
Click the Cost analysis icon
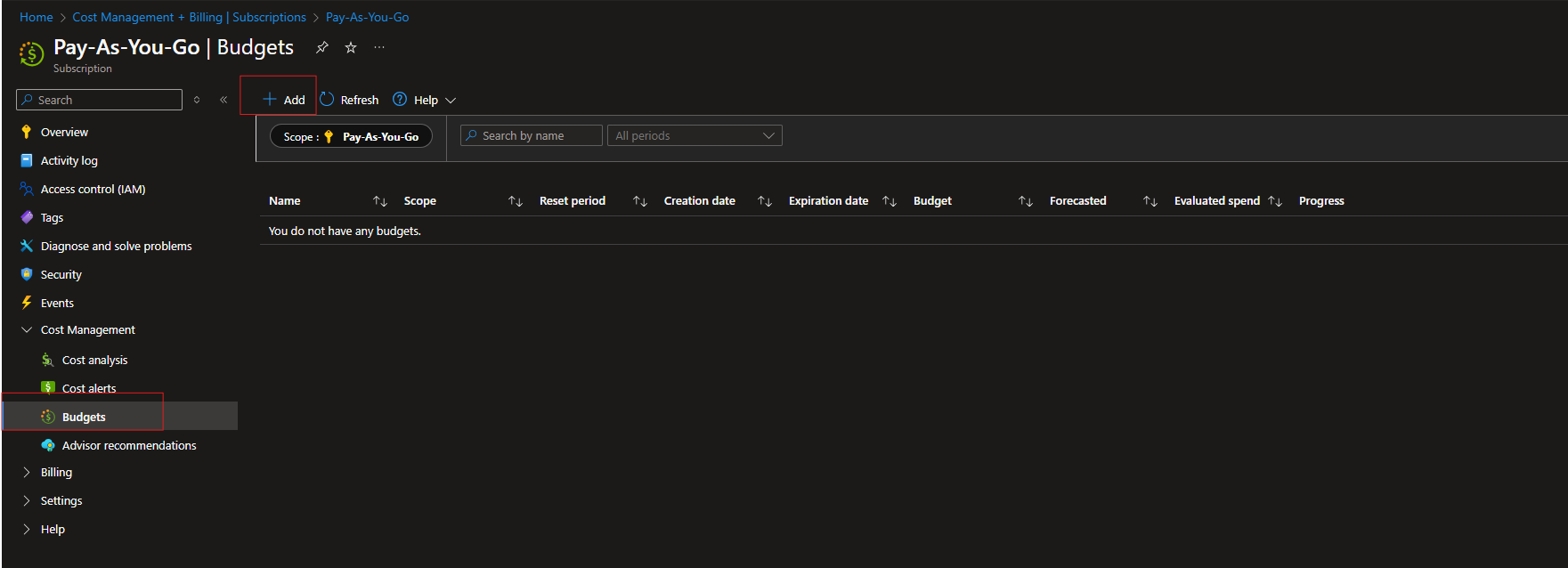48,360
